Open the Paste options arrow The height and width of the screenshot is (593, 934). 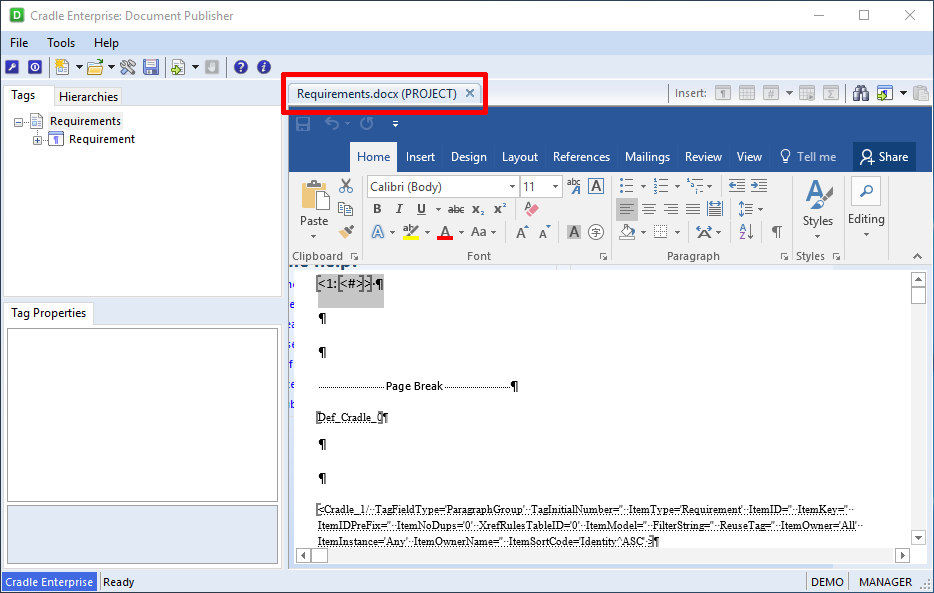(x=313, y=236)
